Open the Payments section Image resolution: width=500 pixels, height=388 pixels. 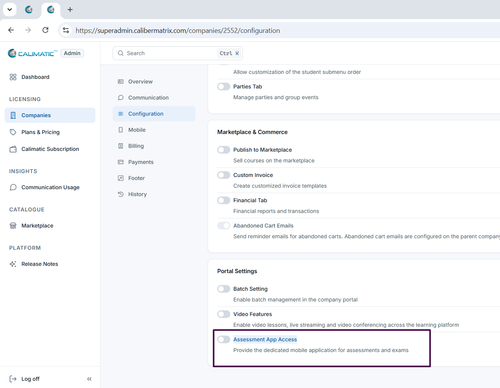154,162
